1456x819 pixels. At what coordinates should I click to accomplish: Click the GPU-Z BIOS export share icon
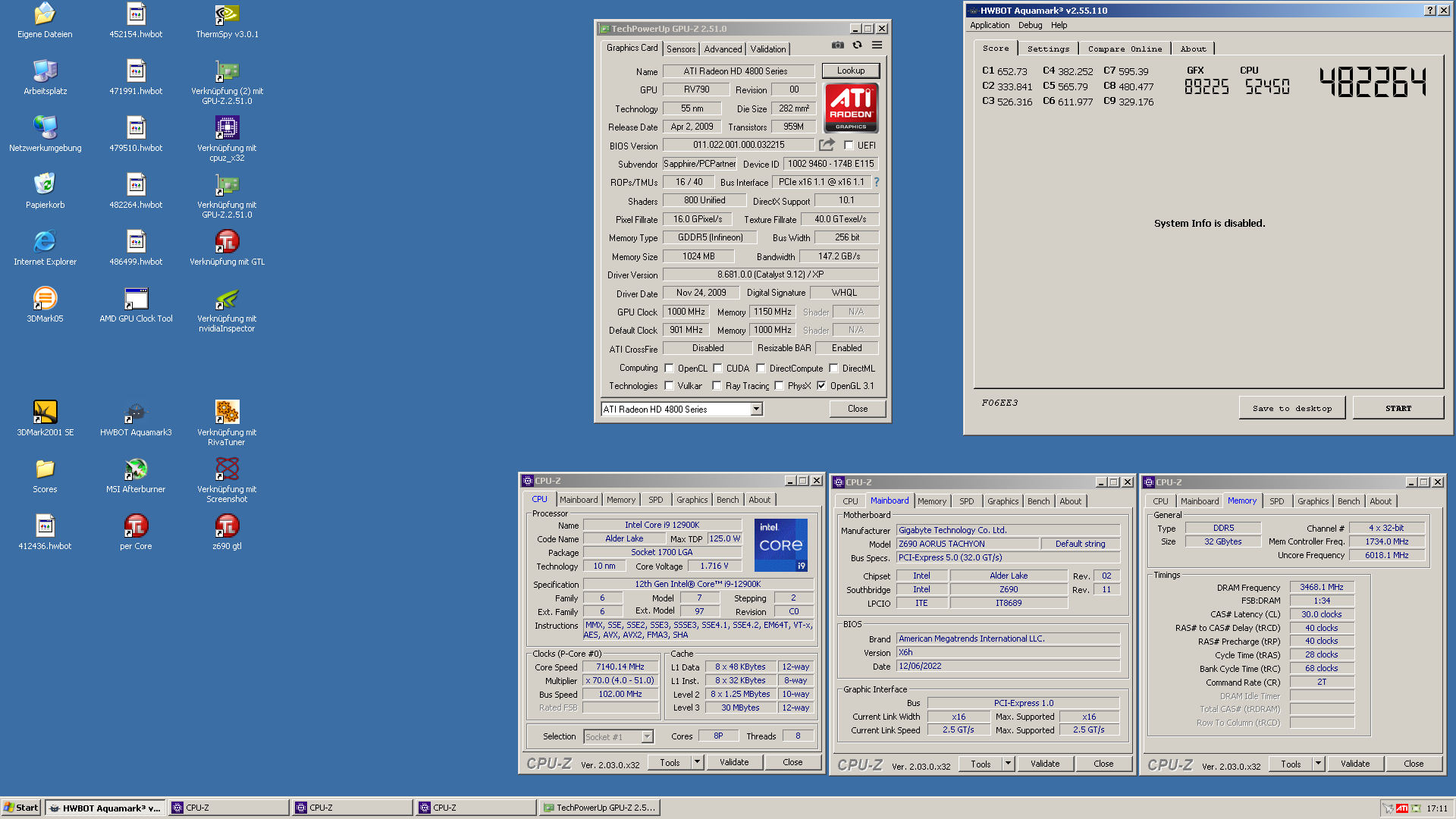[x=827, y=145]
